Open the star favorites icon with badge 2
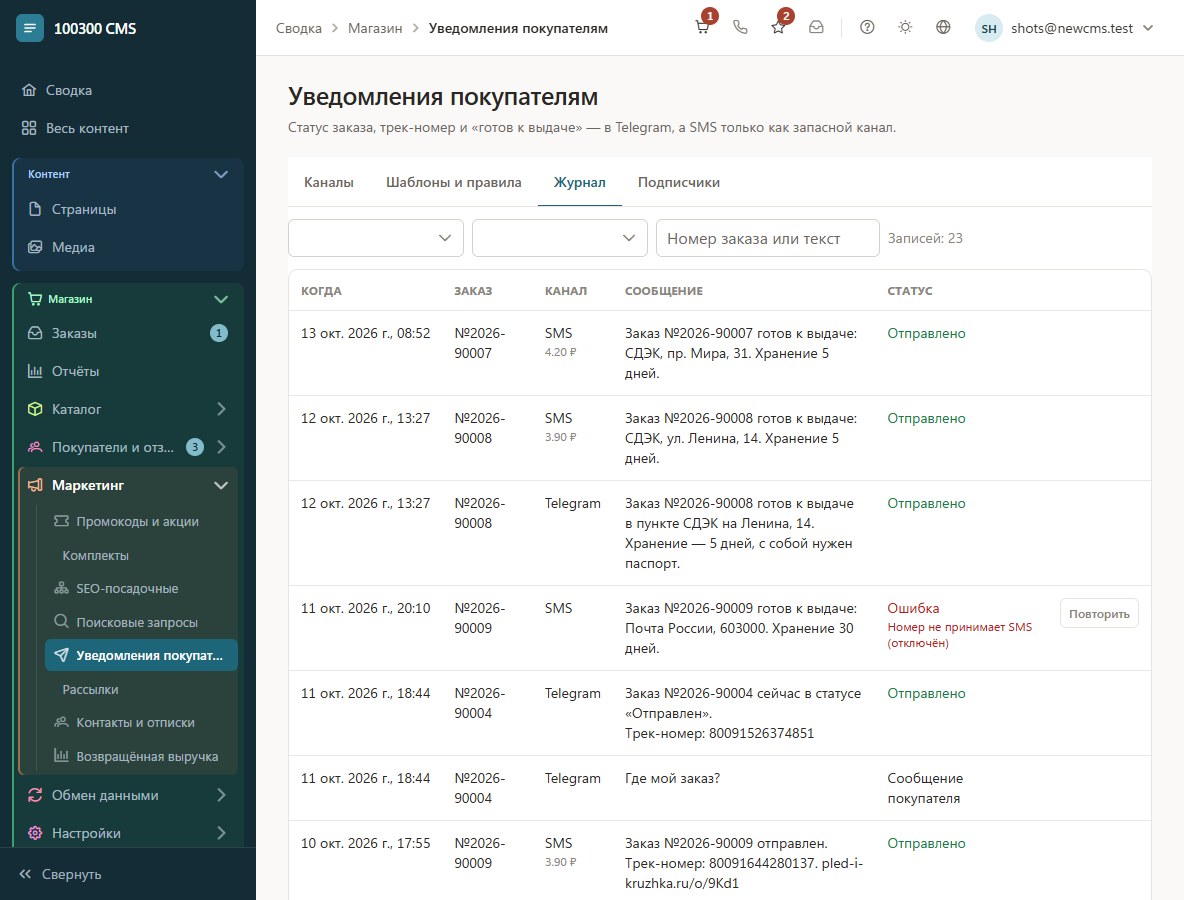Image resolution: width=1184 pixels, height=900 pixels. click(779, 27)
